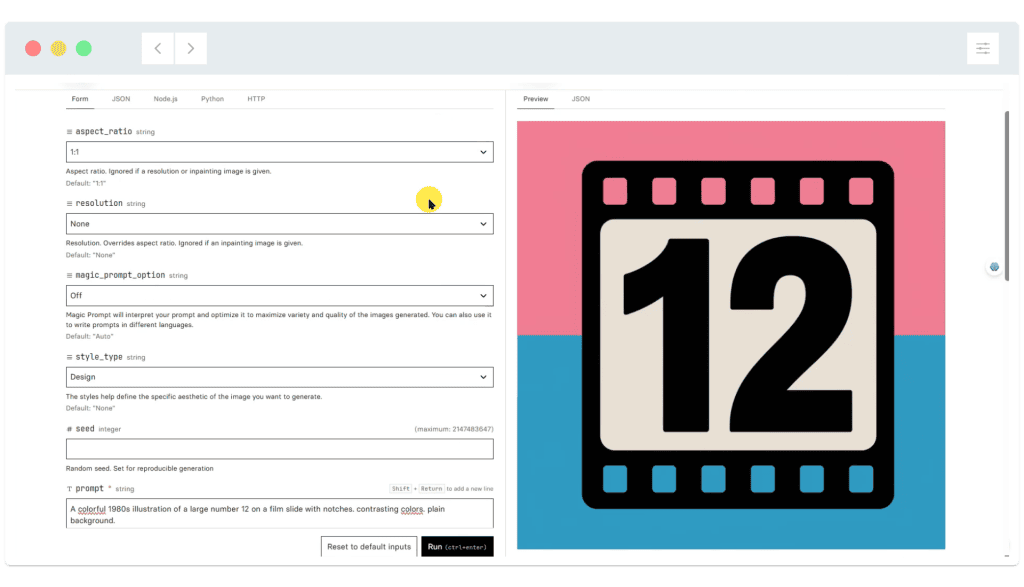This screenshot has height=587, width=1024.
Task: Click the green maximize window button
Action: [84, 48]
